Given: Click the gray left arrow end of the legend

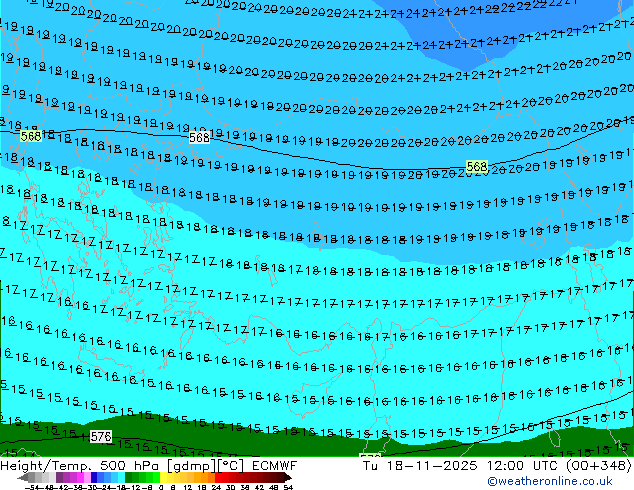Looking at the screenshot, I should click(x=22, y=477).
